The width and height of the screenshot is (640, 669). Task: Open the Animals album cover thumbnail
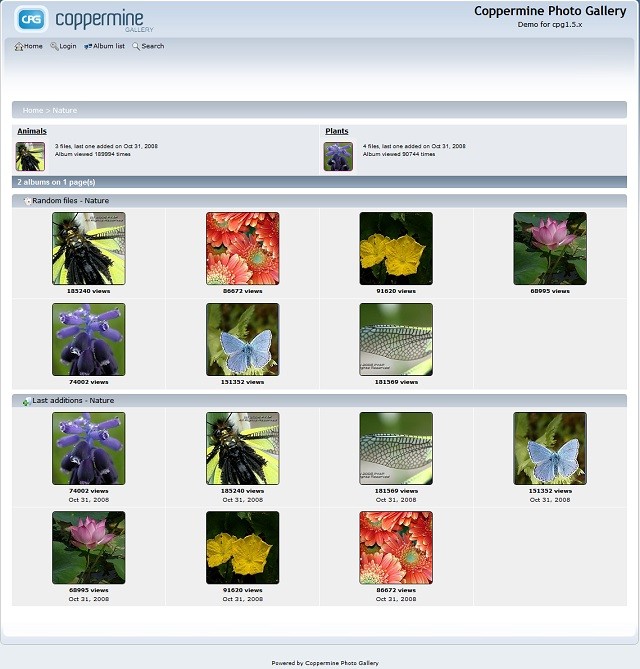tap(30, 157)
